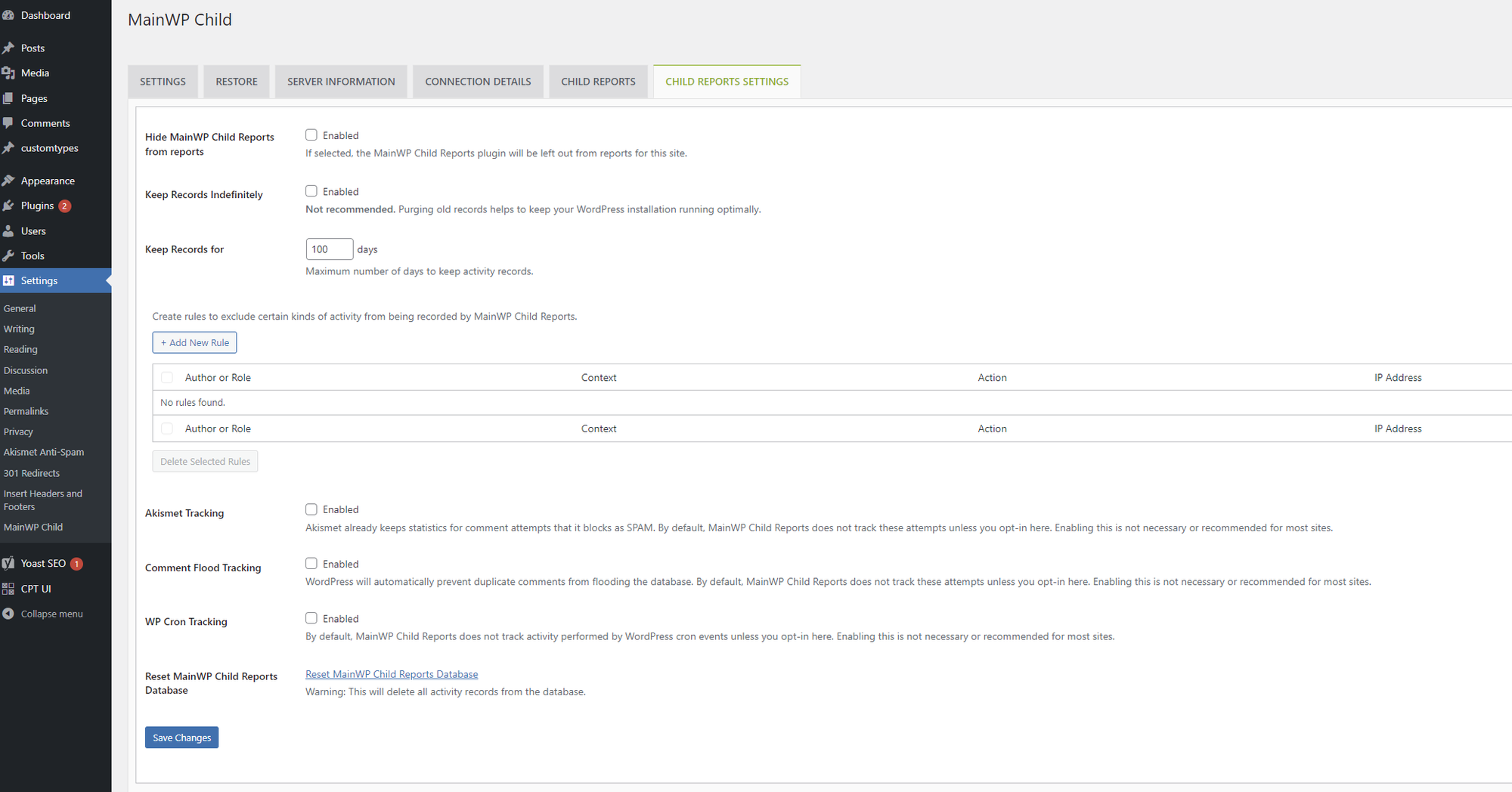Viewport: 1512px width, 792px height.
Task: Open the CPT UI sidebar item
Action: (x=35, y=588)
